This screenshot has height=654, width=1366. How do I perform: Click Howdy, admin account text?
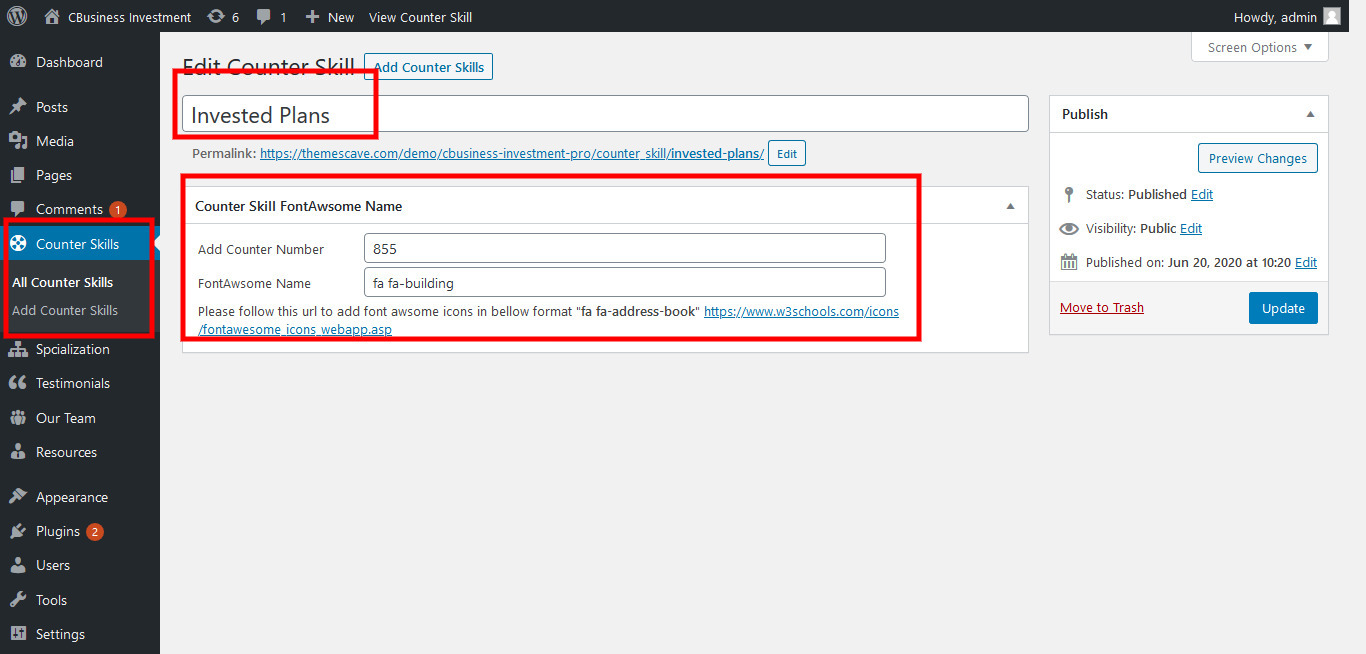tap(1275, 17)
